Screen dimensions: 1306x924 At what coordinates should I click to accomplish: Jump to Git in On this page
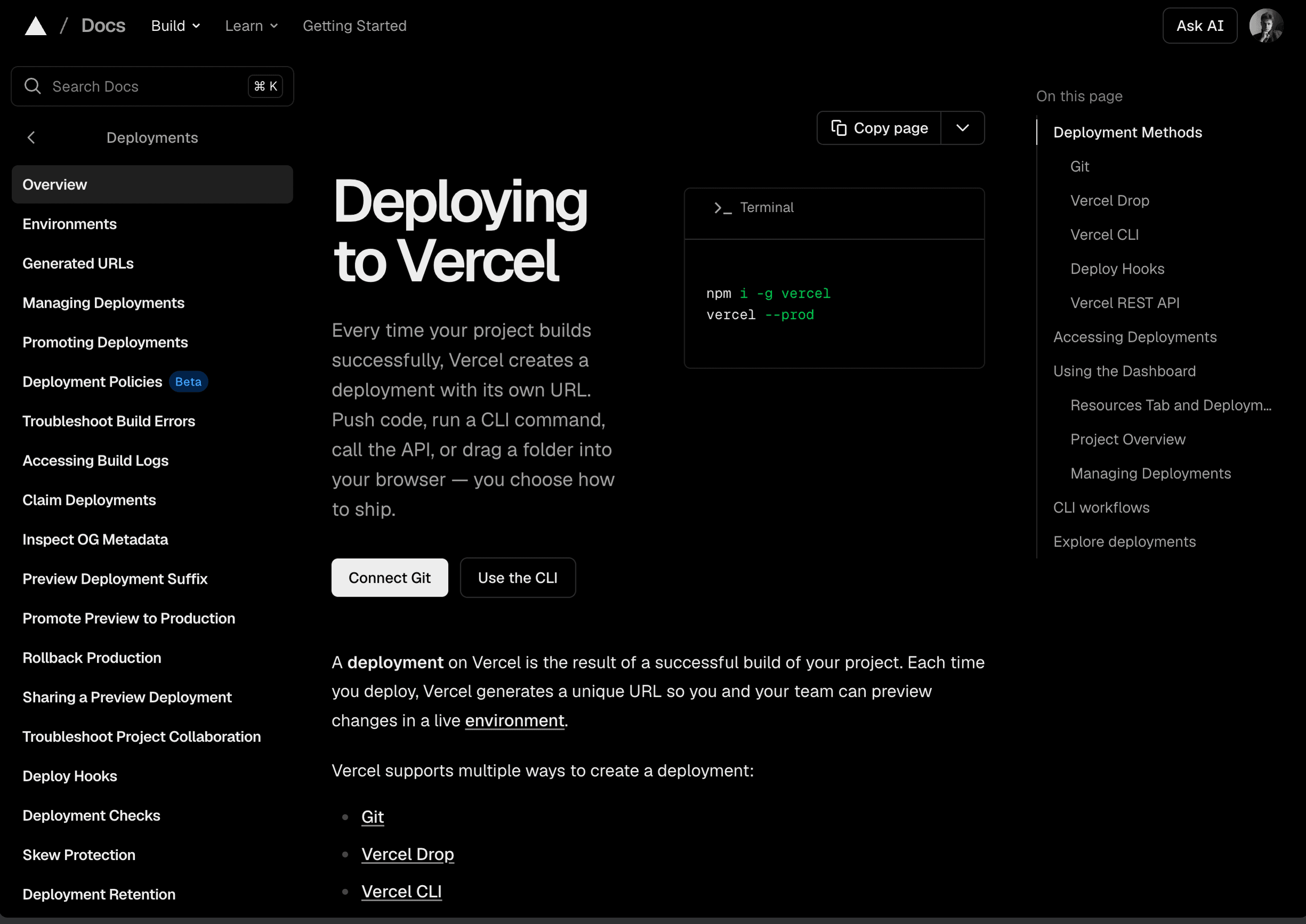click(x=1080, y=167)
